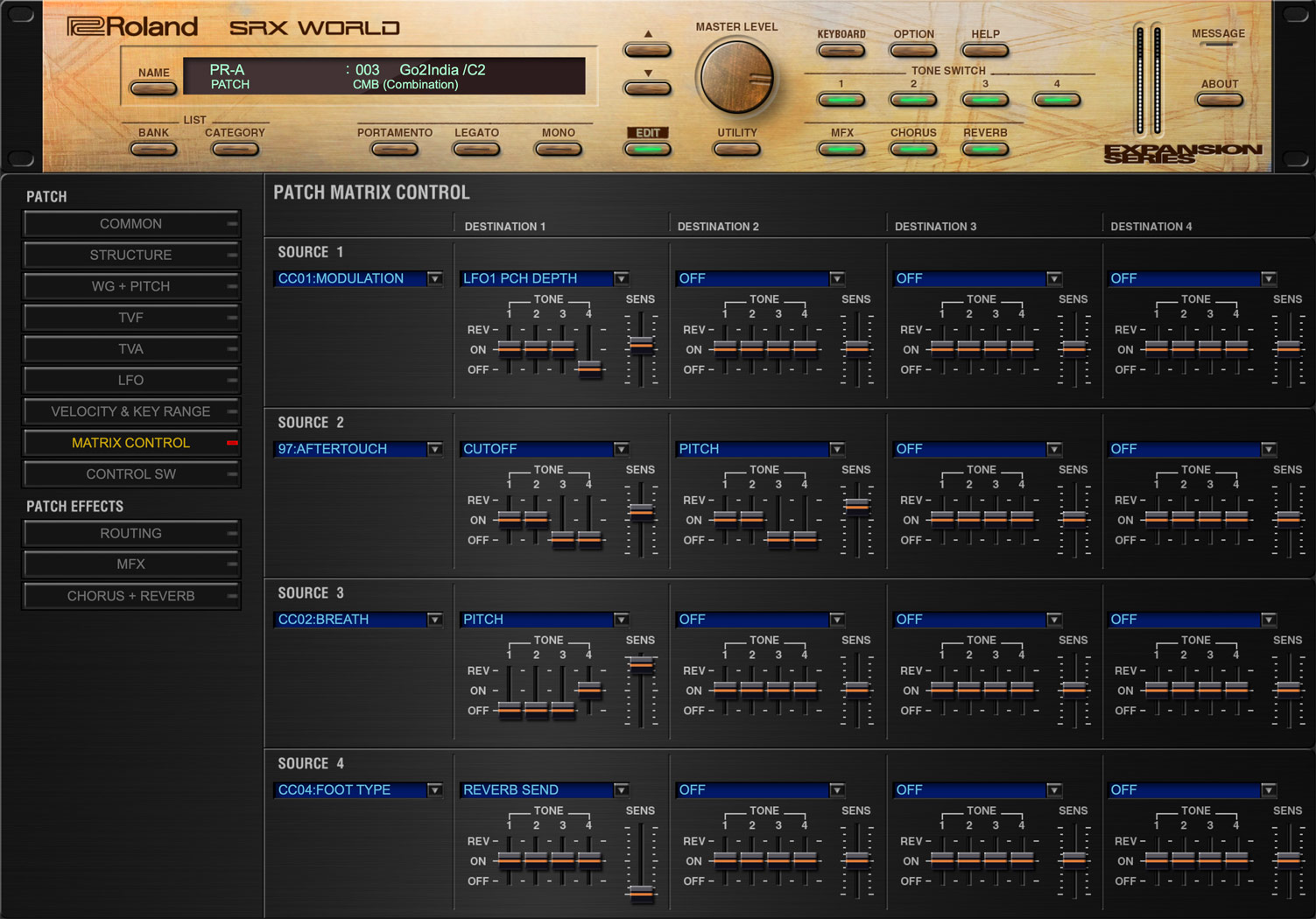Screen dimensions: 1316x919
Task: Open Source 3 Destination 1 PITCH dropdown
Action: click(x=545, y=620)
